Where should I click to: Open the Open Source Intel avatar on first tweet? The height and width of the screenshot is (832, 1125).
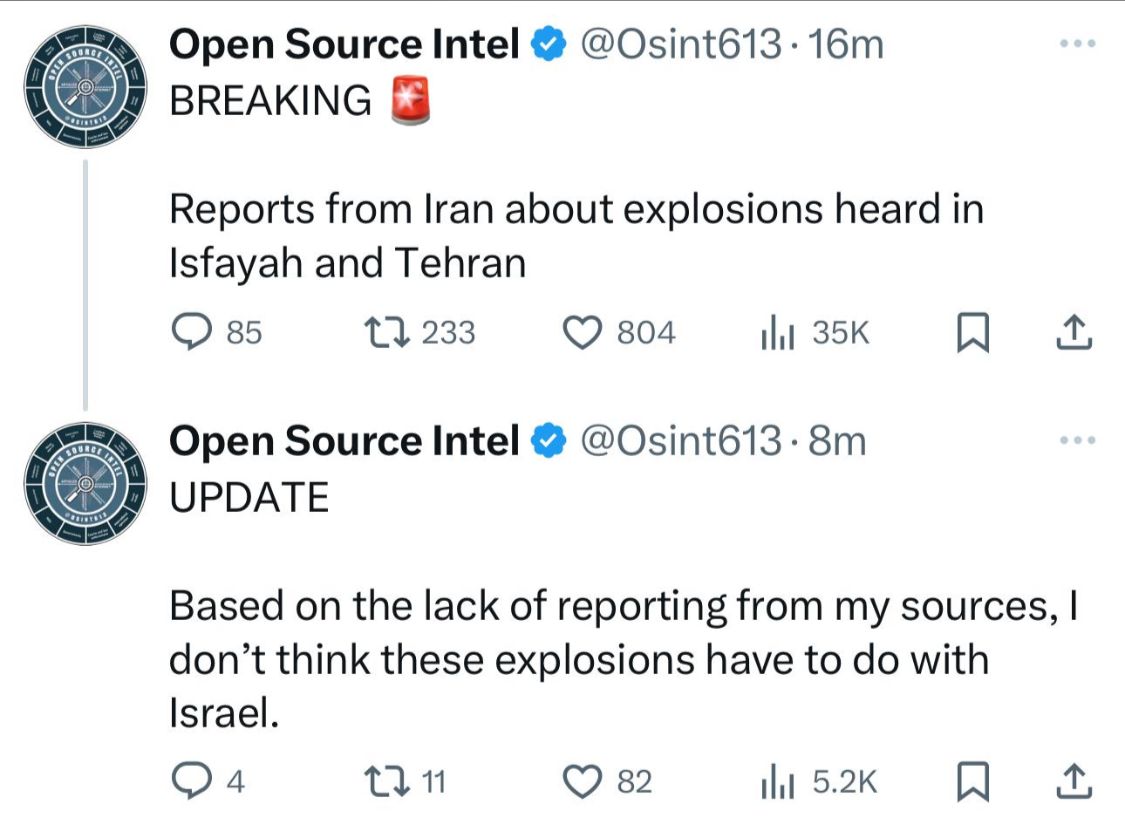pos(86,86)
